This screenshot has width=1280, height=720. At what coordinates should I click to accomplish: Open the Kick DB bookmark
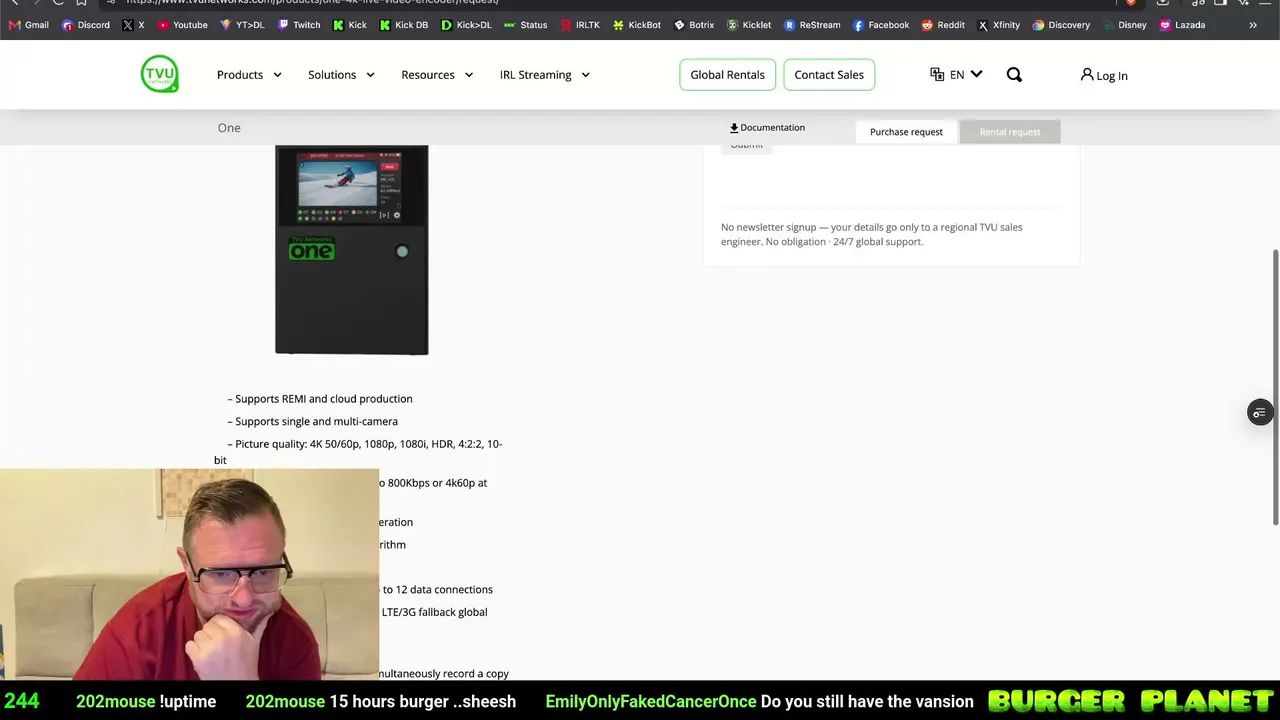[x=403, y=25]
